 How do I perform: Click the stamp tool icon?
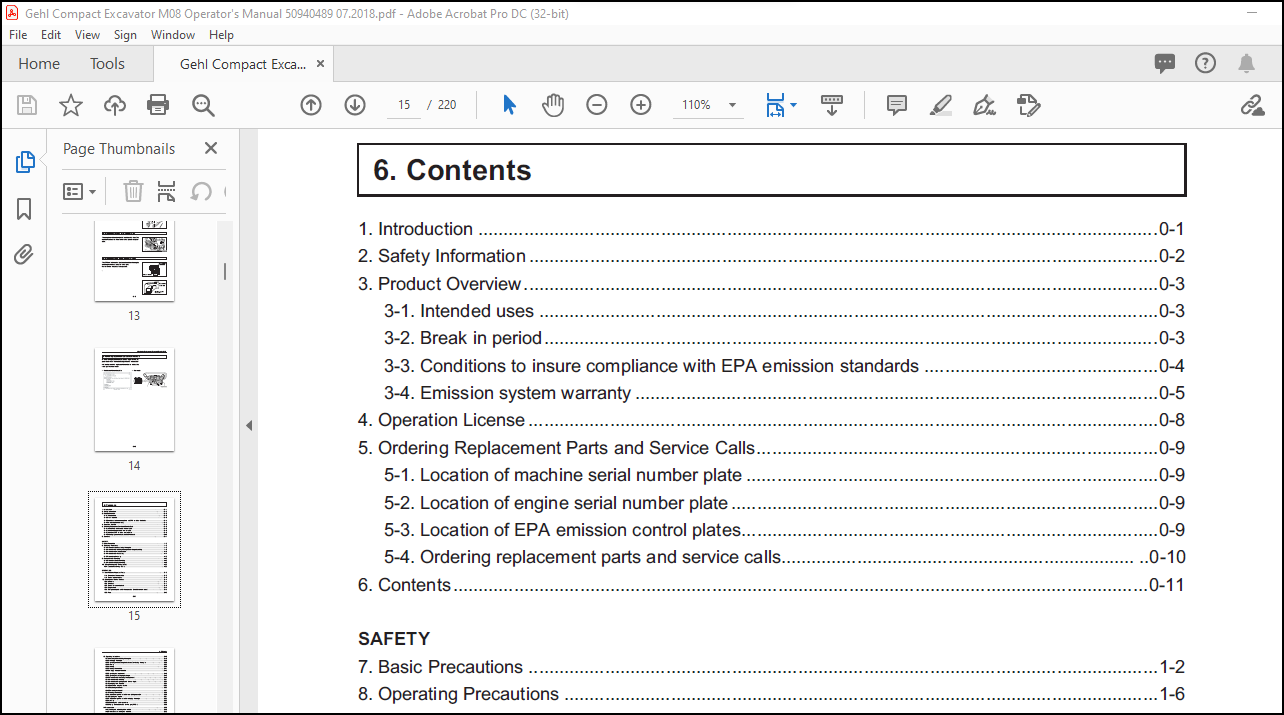click(1029, 105)
